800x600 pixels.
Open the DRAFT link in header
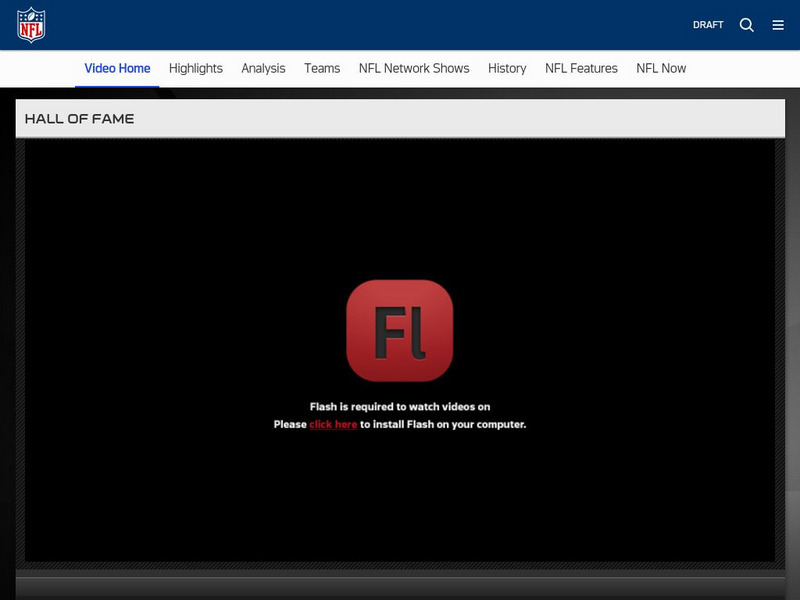click(708, 25)
